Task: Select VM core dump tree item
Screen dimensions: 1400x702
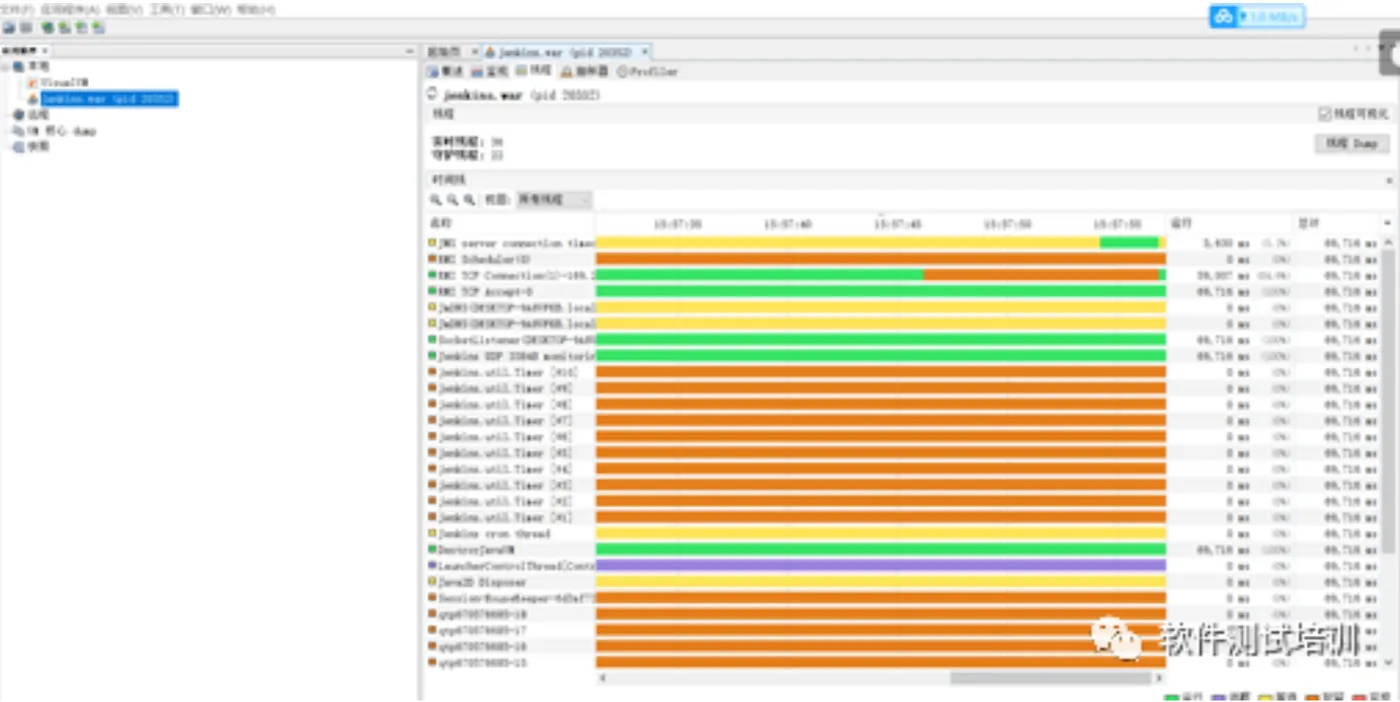Action: (61, 131)
